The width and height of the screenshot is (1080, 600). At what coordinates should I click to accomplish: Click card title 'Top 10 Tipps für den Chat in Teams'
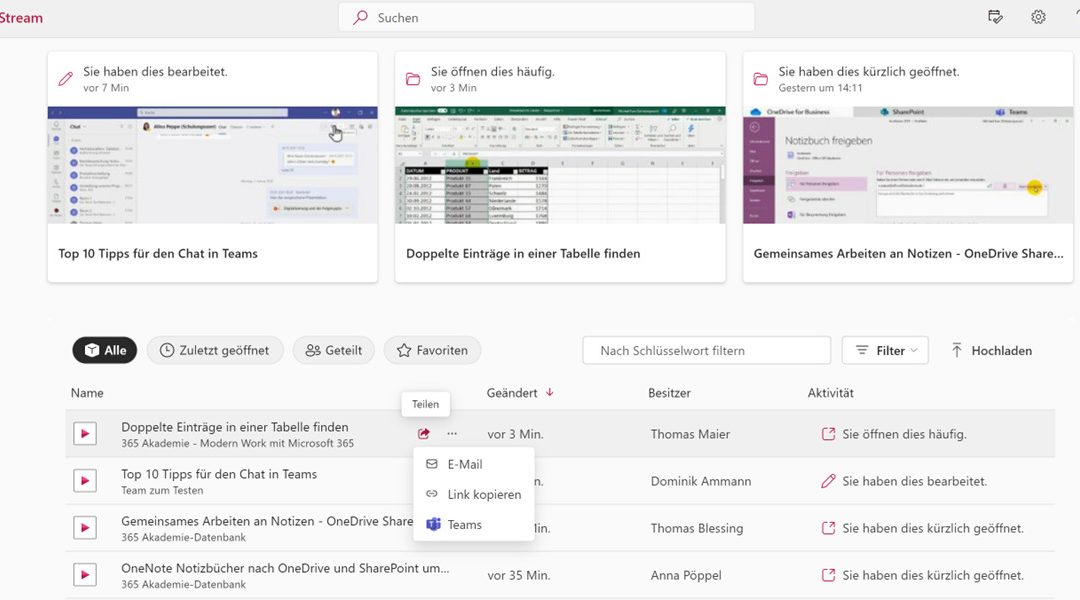(x=158, y=254)
